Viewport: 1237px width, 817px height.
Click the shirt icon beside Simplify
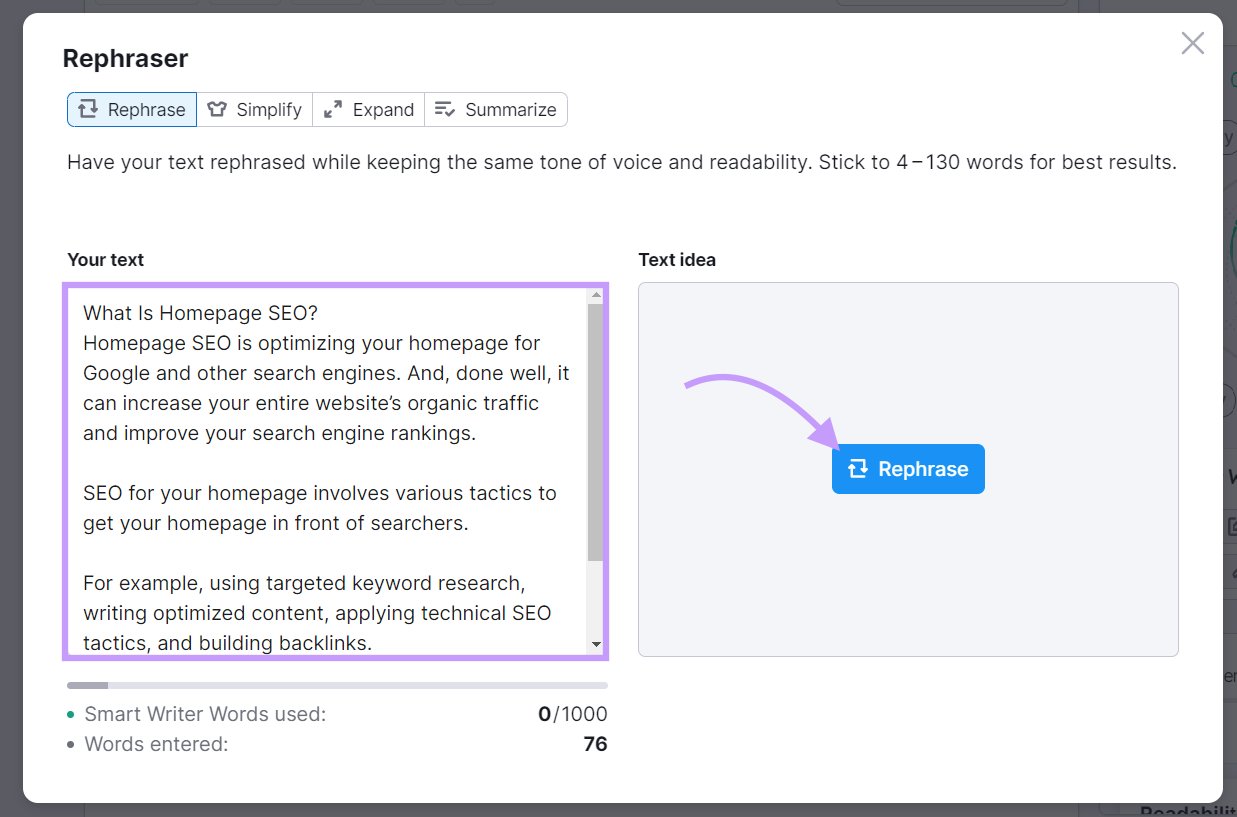[x=217, y=109]
